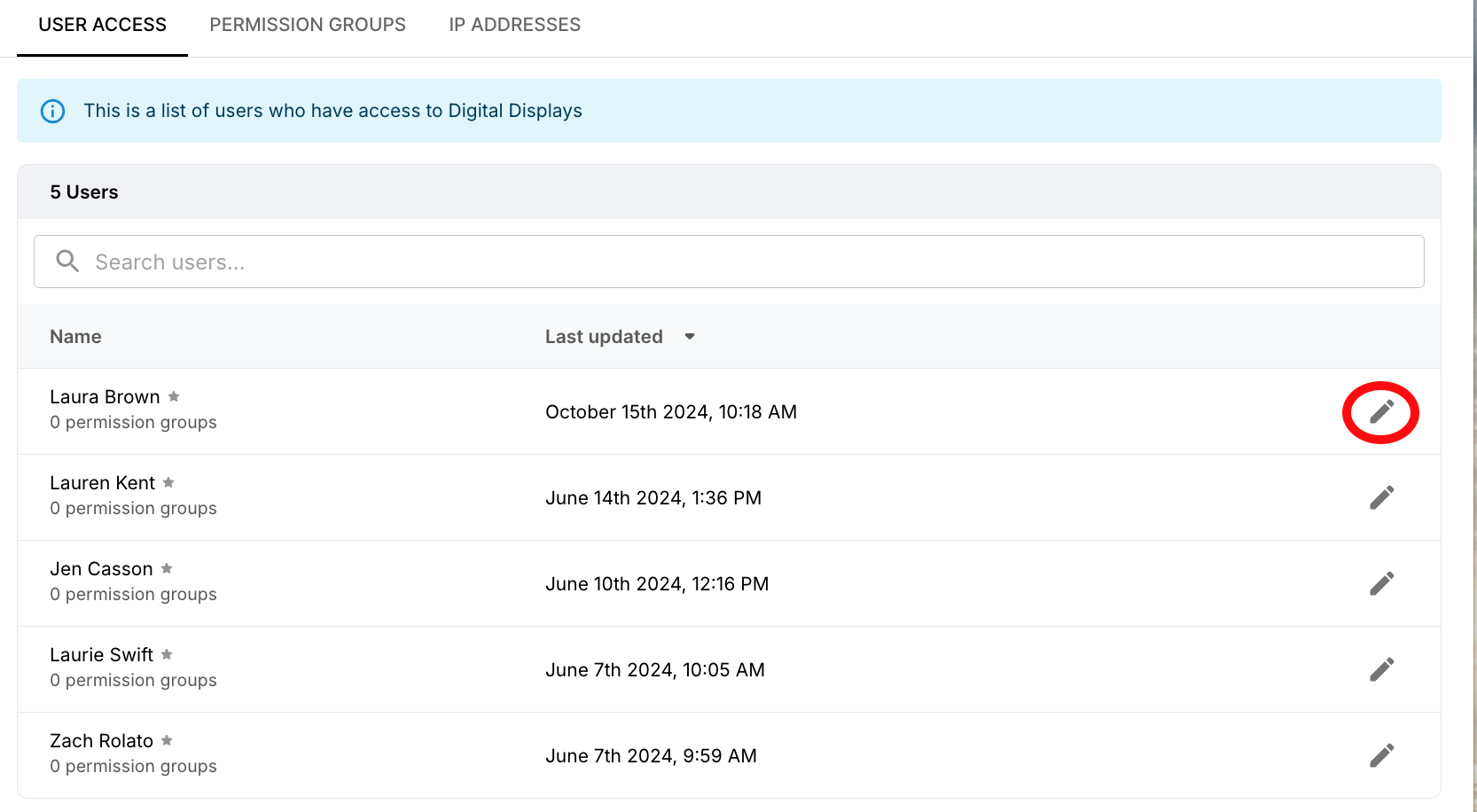Viewport: 1477px width, 812px height.
Task: Click the star icon beside Laura Brown
Action: [174, 396]
